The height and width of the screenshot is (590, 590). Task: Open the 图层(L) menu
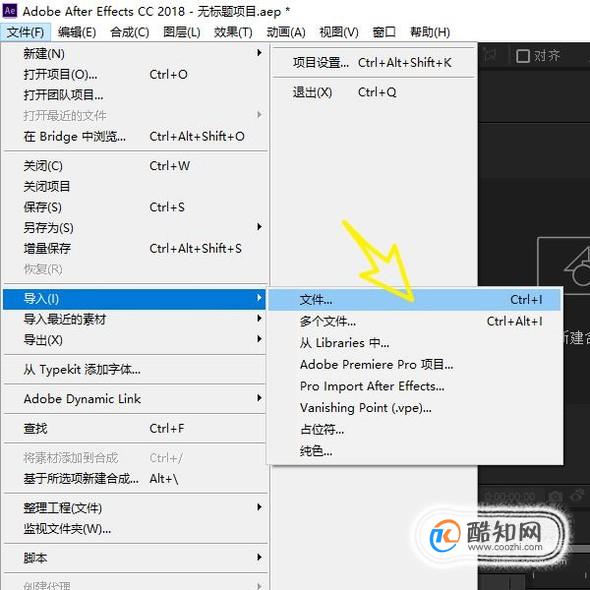point(182,32)
